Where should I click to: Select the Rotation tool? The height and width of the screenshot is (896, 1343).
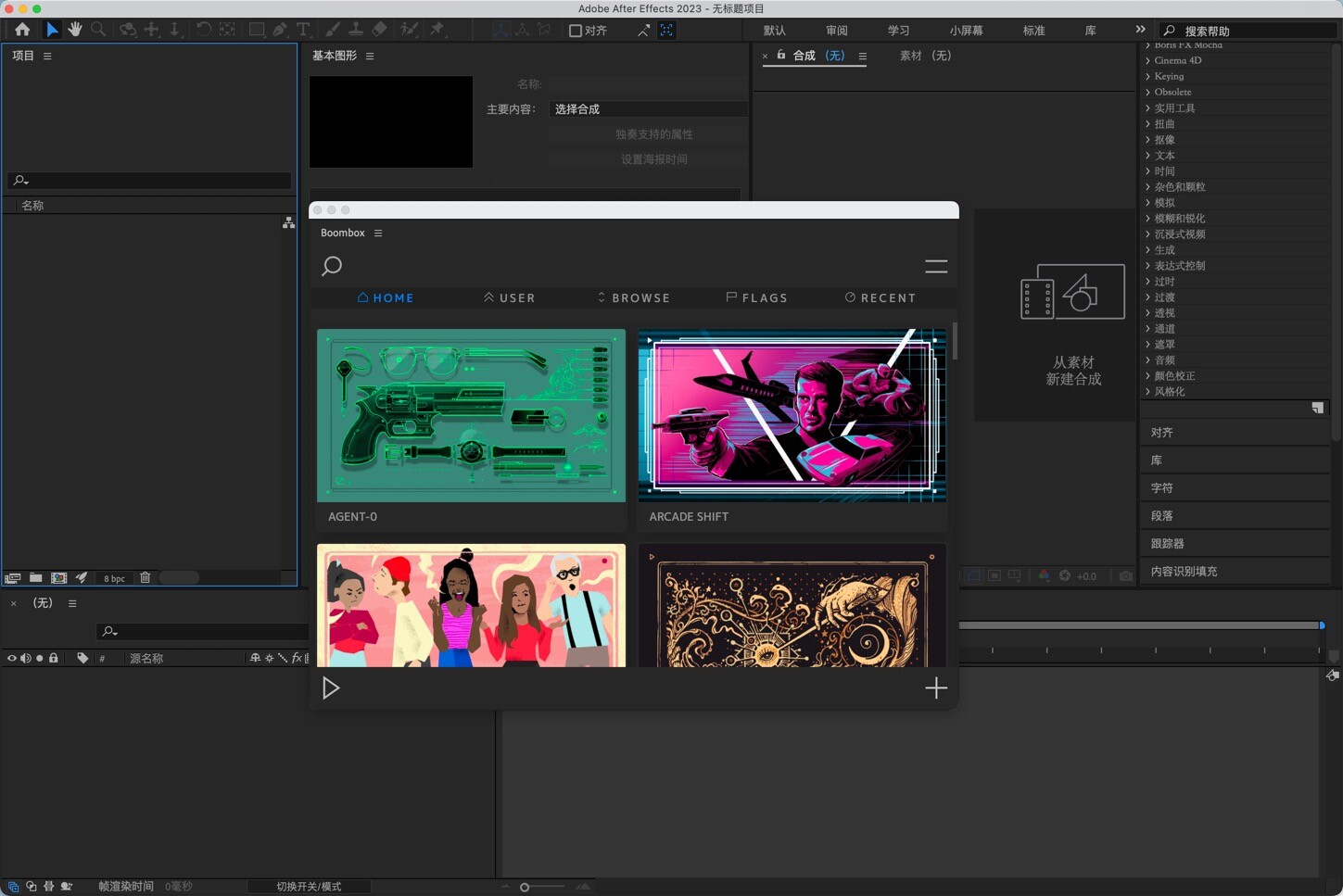click(x=203, y=30)
